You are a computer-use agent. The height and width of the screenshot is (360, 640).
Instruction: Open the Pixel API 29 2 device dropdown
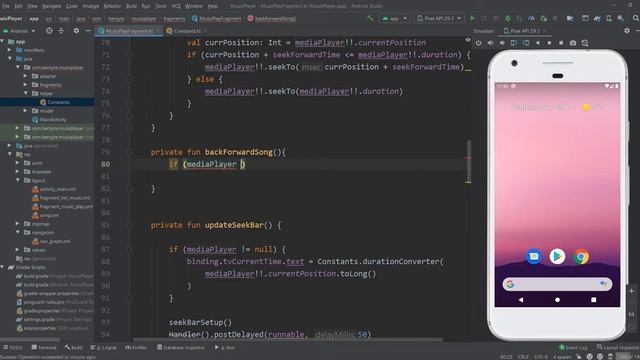click(439, 18)
